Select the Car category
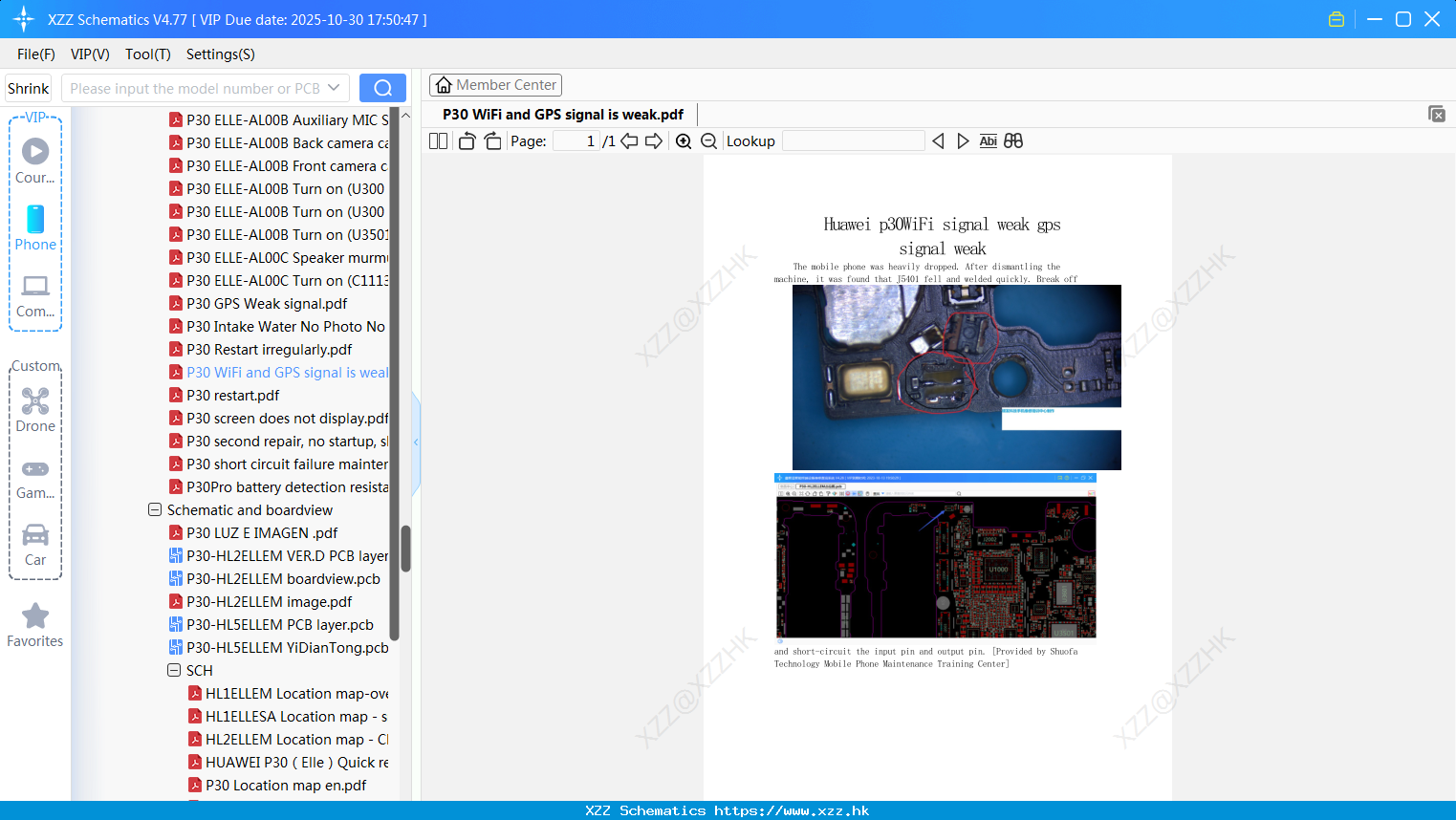1456x820 pixels. (x=35, y=546)
